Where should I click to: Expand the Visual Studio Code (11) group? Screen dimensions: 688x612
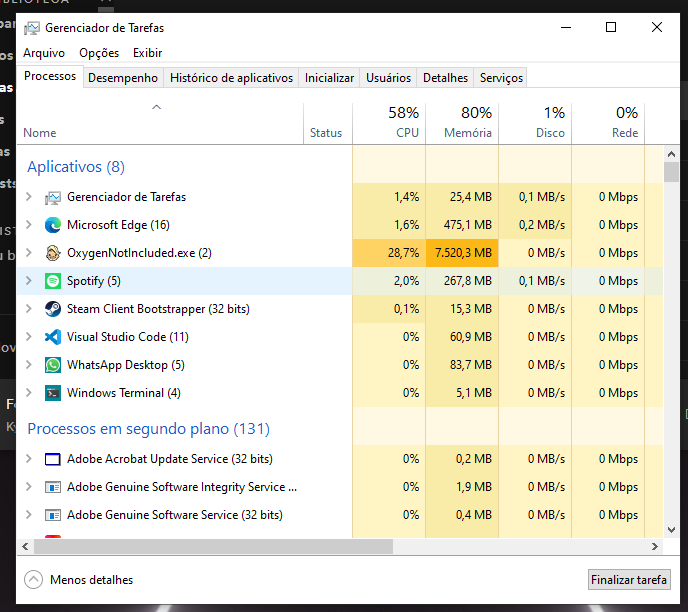pyautogui.click(x=29, y=337)
